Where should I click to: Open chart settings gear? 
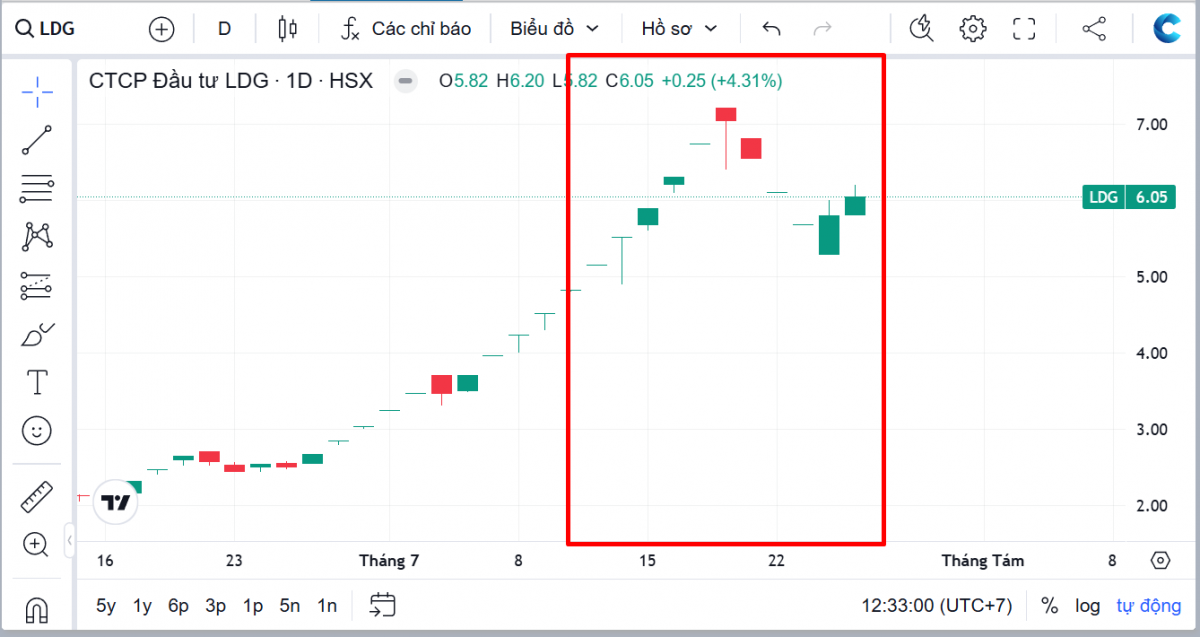(x=972, y=28)
